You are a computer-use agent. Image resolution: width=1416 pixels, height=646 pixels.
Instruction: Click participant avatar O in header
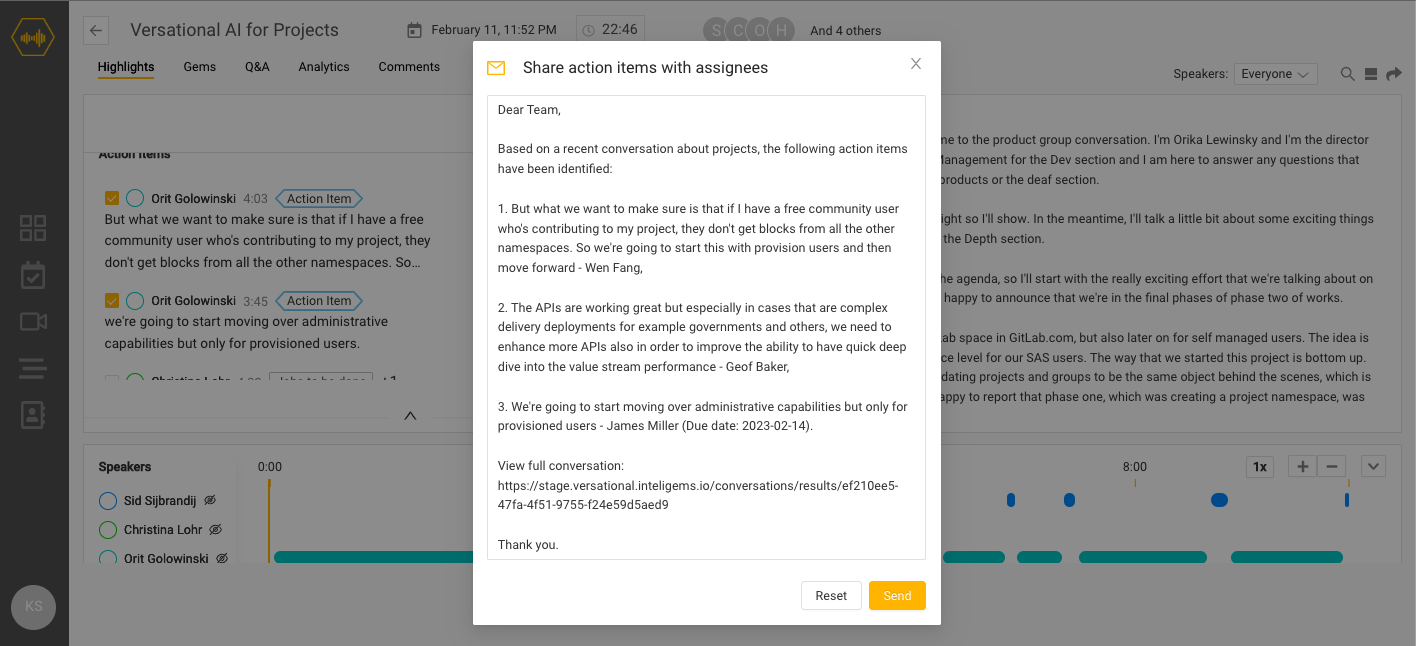pos(760,30)
